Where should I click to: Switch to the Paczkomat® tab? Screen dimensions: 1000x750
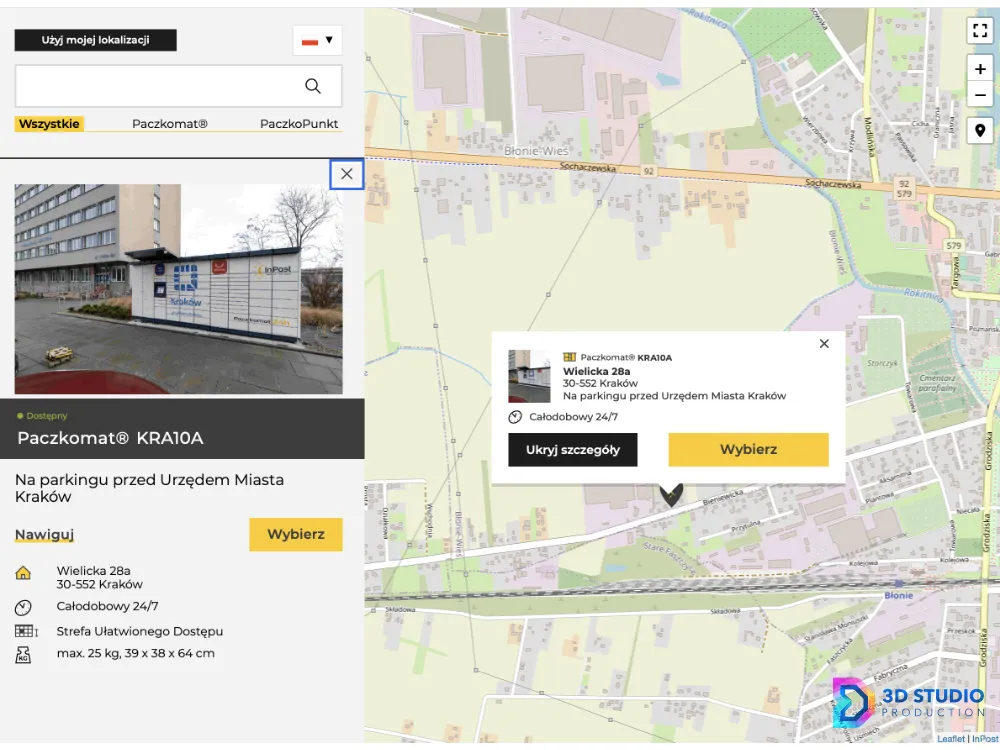click(x=170, y=124)
